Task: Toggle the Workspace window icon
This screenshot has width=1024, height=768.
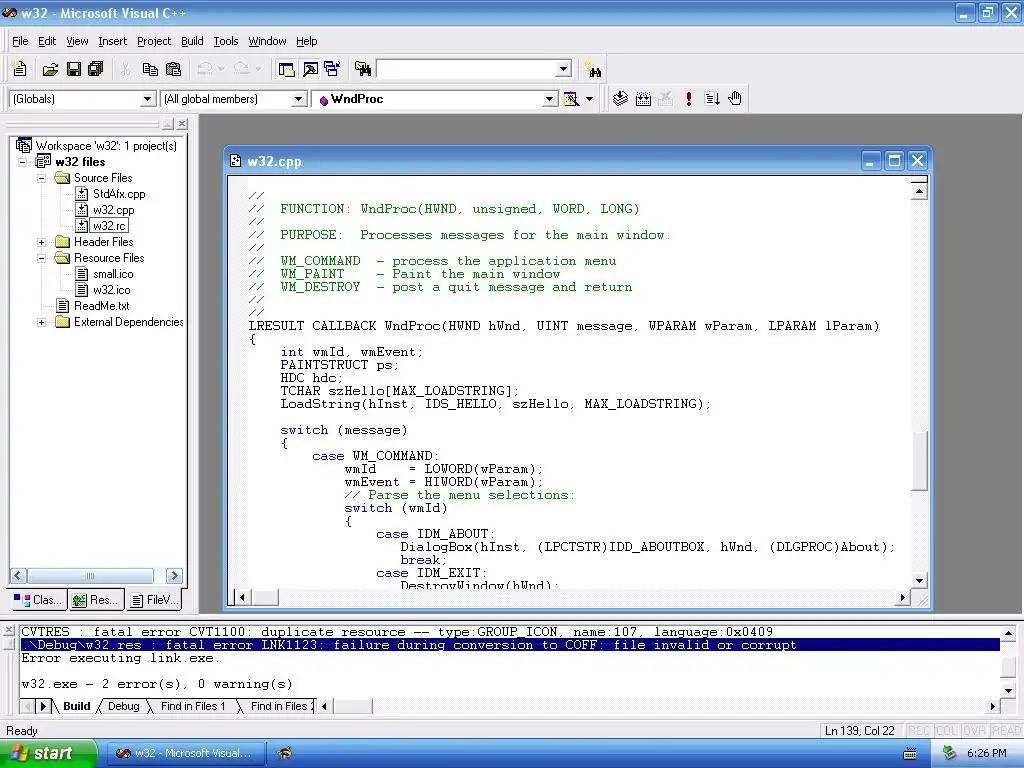Action: click(286, 69)
